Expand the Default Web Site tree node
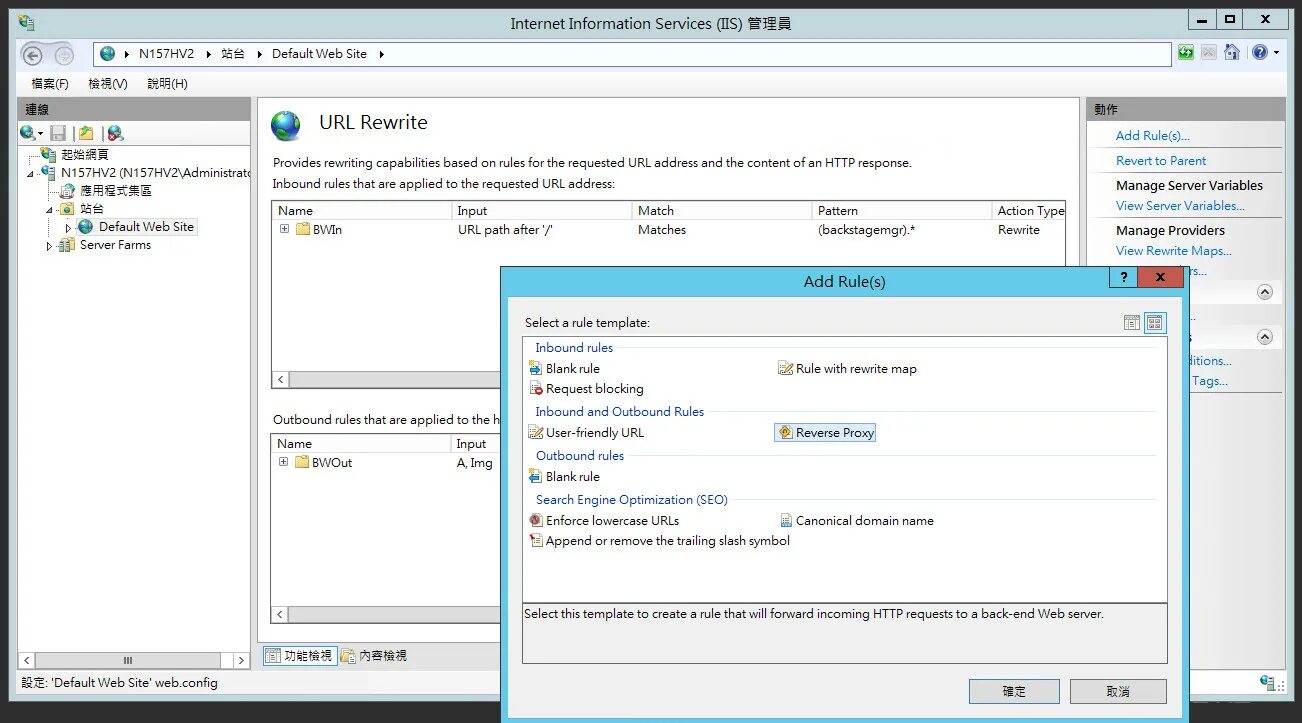 click(68, 227)
